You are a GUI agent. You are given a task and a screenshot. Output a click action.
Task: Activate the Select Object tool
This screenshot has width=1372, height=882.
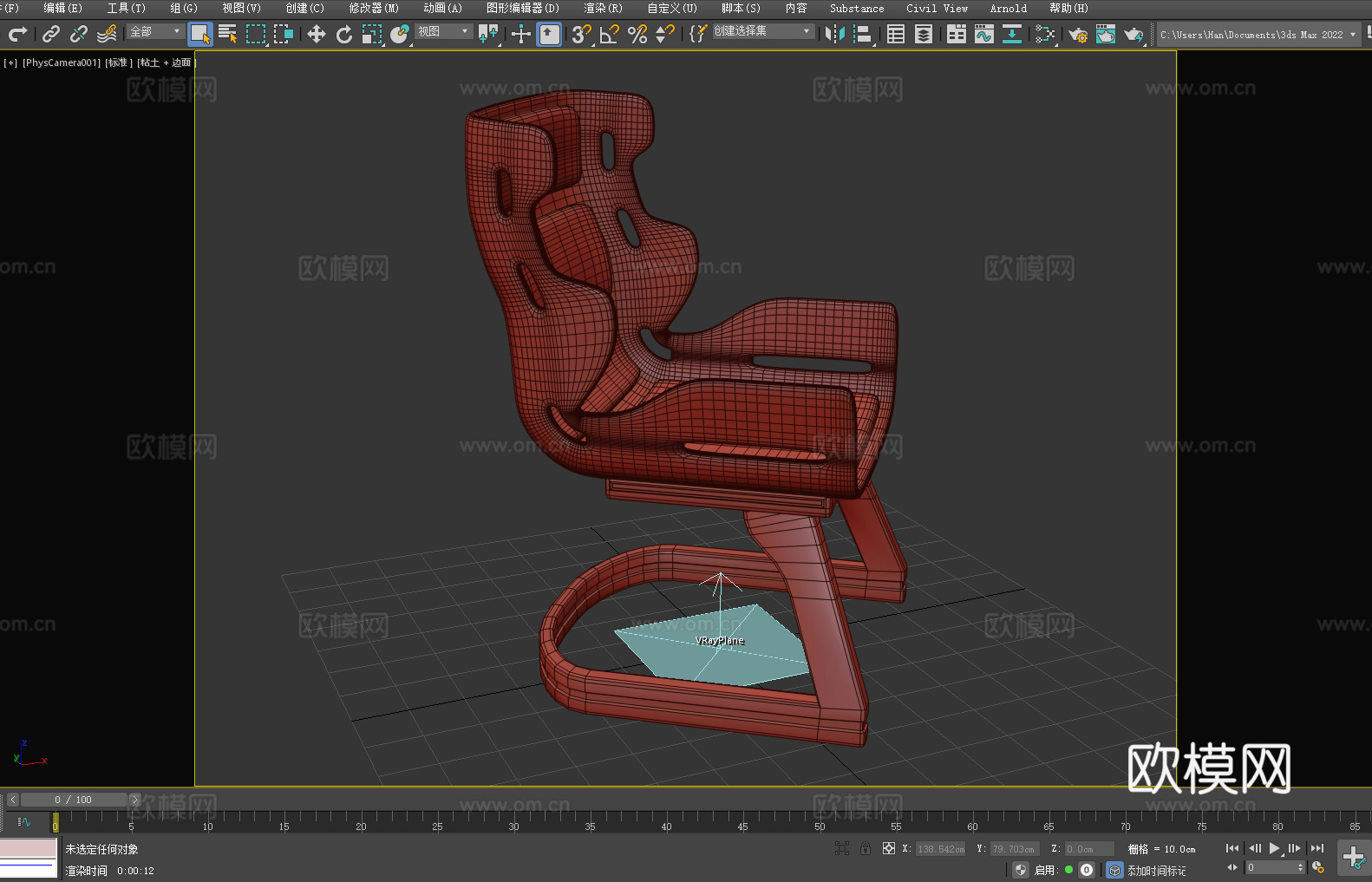pos(200,34)
